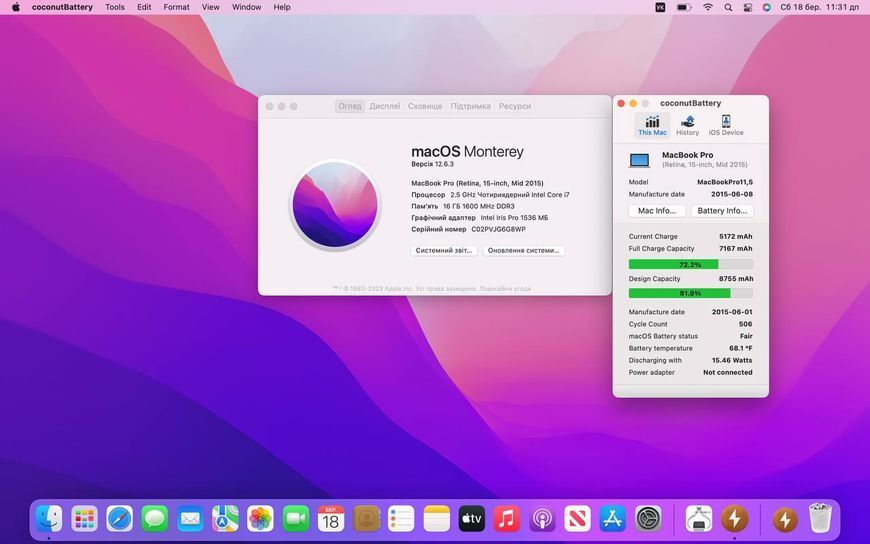Open Finder from the Dock

(x=49, y=519)
